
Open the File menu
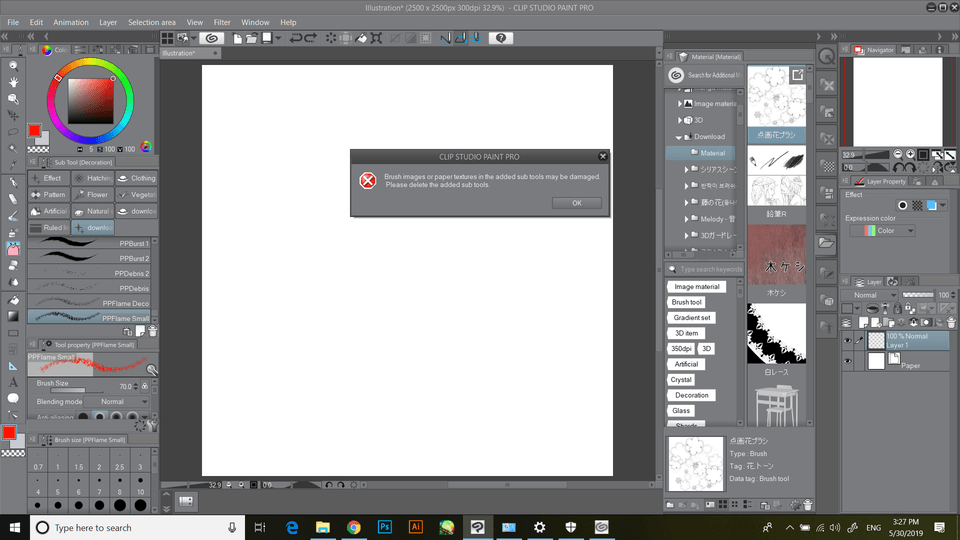click(x=13, y=22)
